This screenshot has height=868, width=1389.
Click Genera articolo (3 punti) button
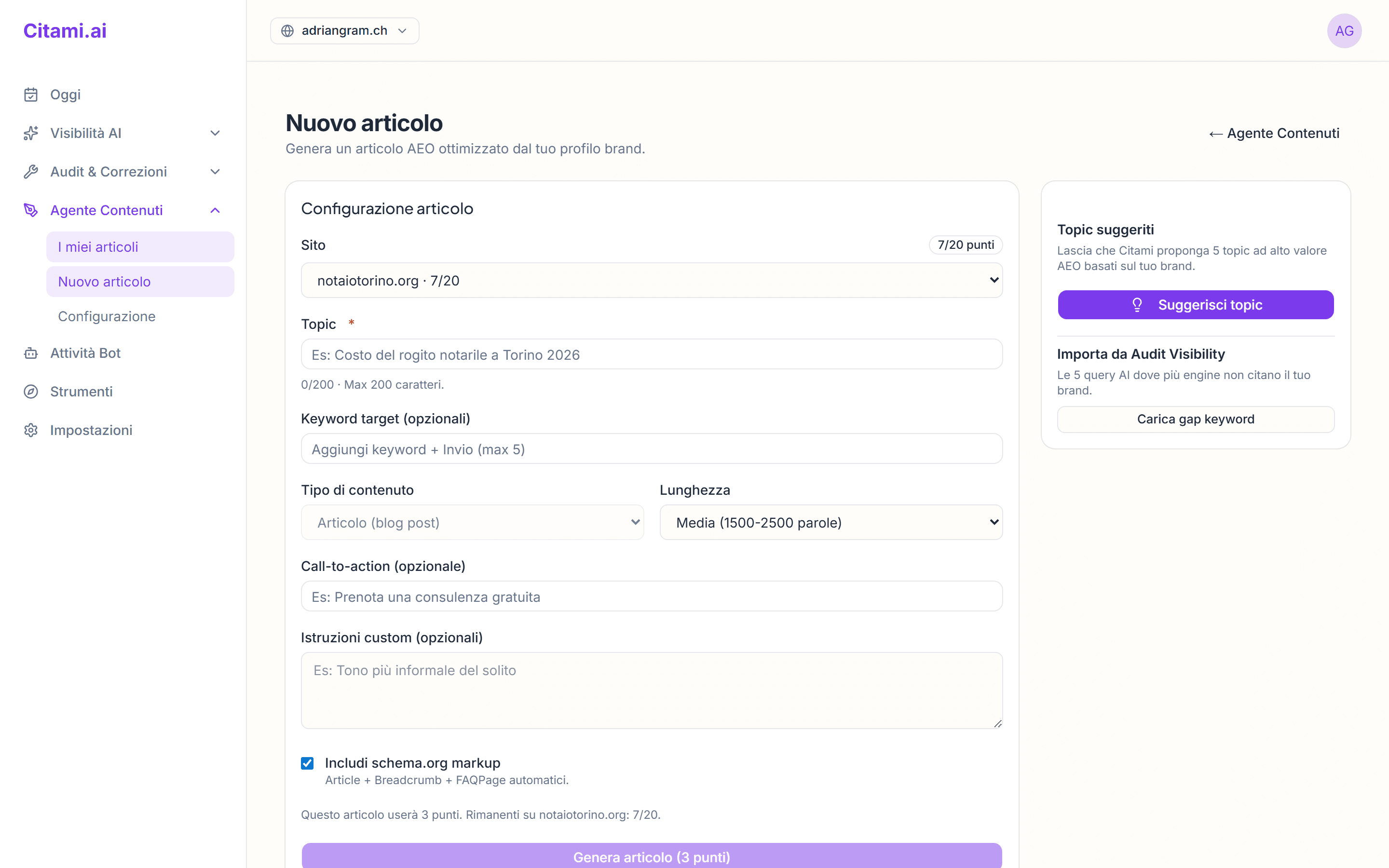(x=652, y=855)
